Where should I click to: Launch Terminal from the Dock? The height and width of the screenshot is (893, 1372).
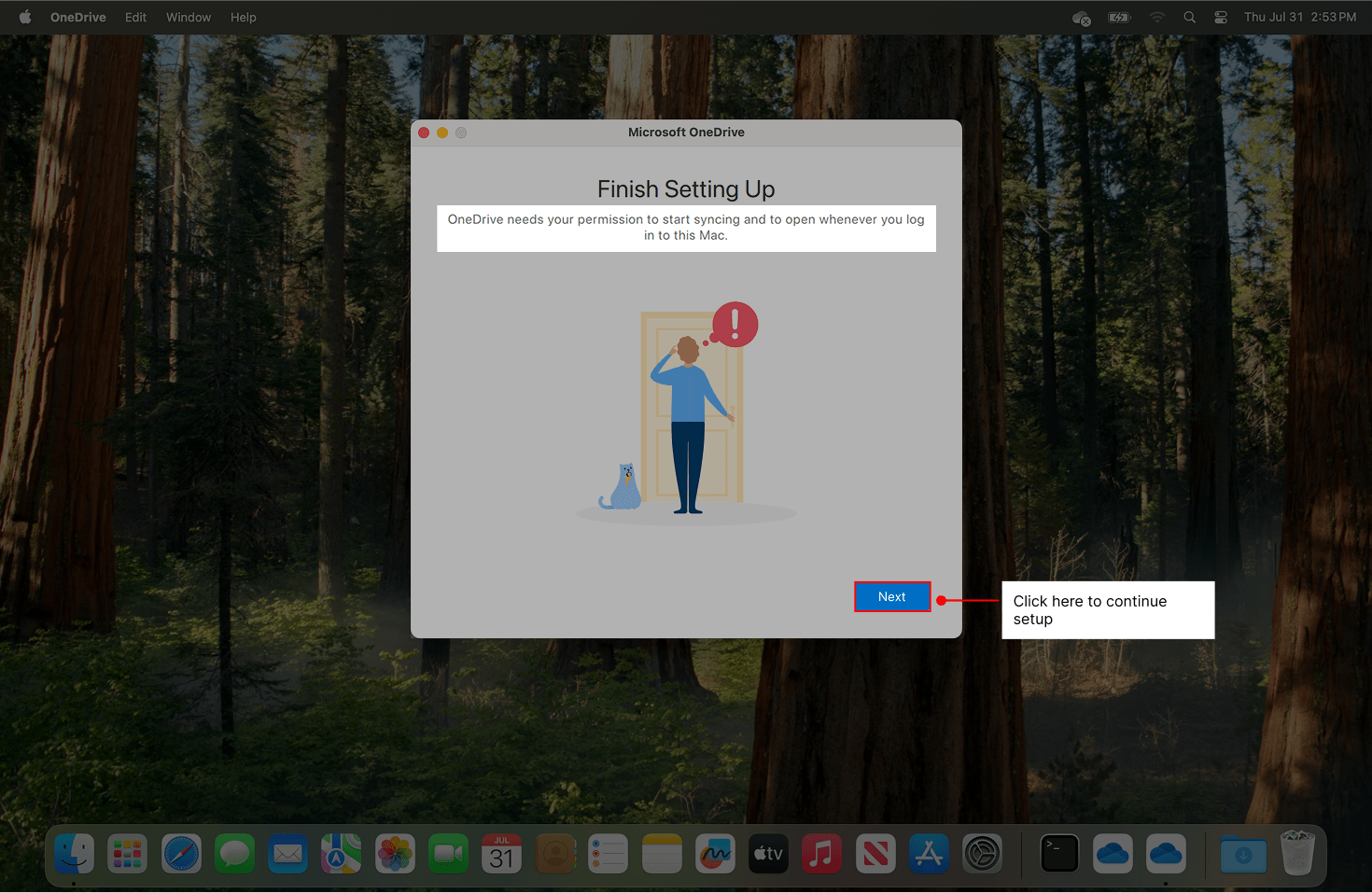pyautogui.click(x=1059, y=854)
